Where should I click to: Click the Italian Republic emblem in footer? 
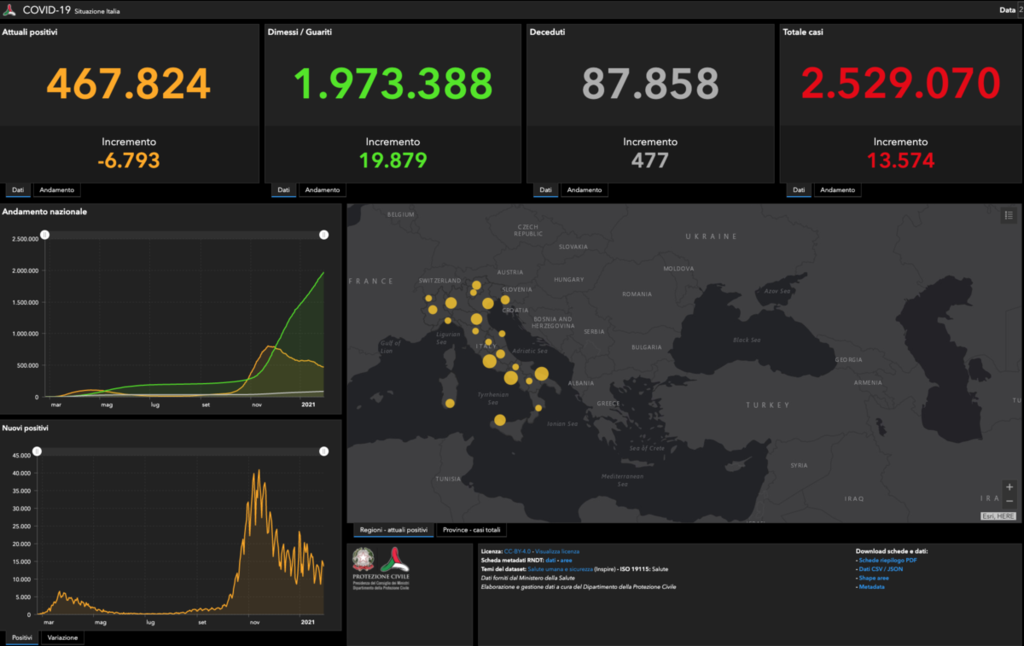click(362, 558)
